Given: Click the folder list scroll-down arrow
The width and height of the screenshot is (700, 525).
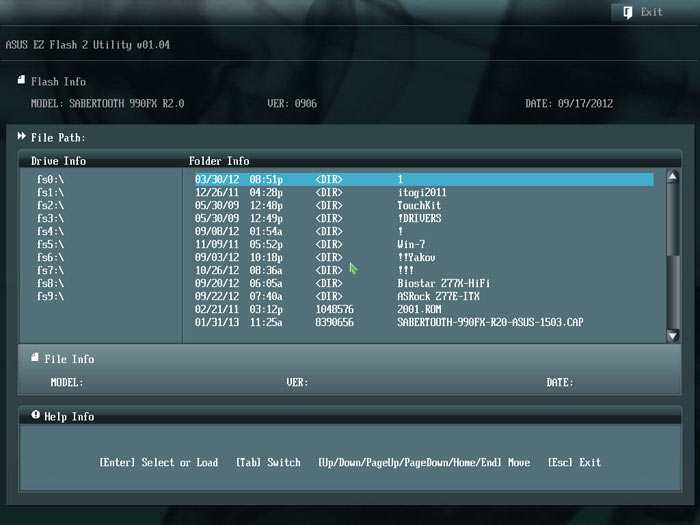Looking at the screenshot, I should (673, 335).
